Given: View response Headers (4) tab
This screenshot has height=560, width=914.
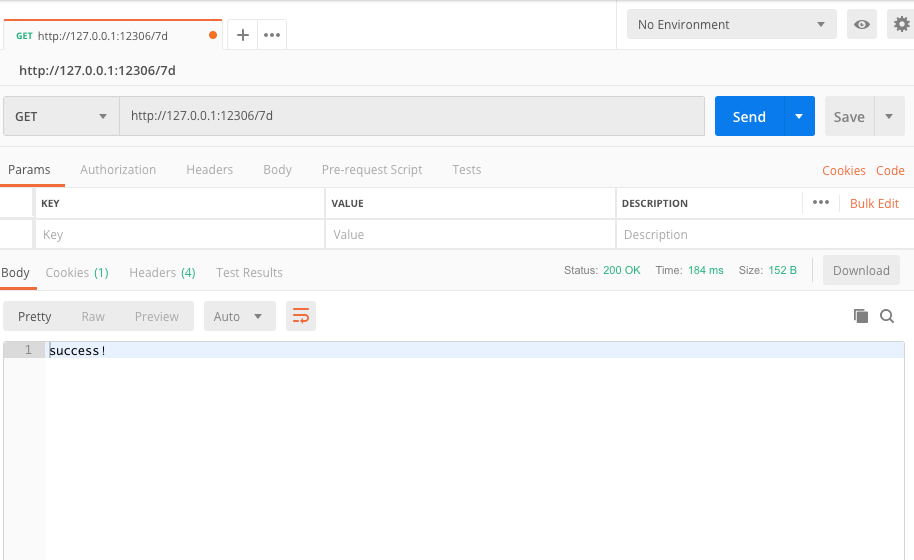Looking at the screenshot, I should 162,272.
